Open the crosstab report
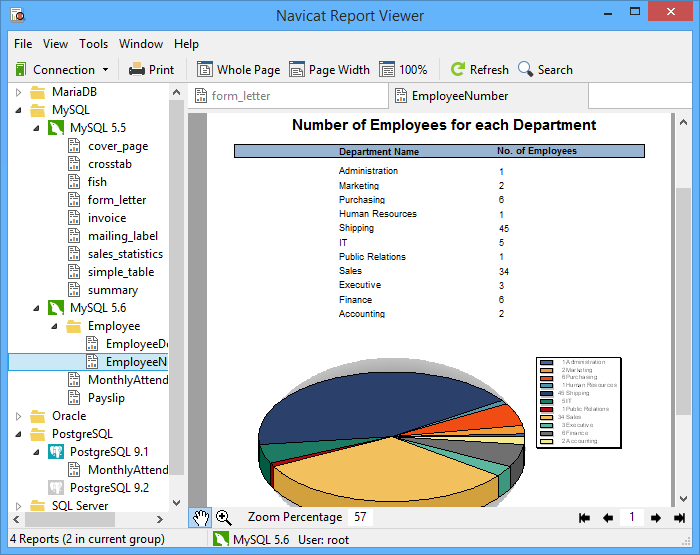This screenshot has height=555, width=700. click(x=110, y=164)
